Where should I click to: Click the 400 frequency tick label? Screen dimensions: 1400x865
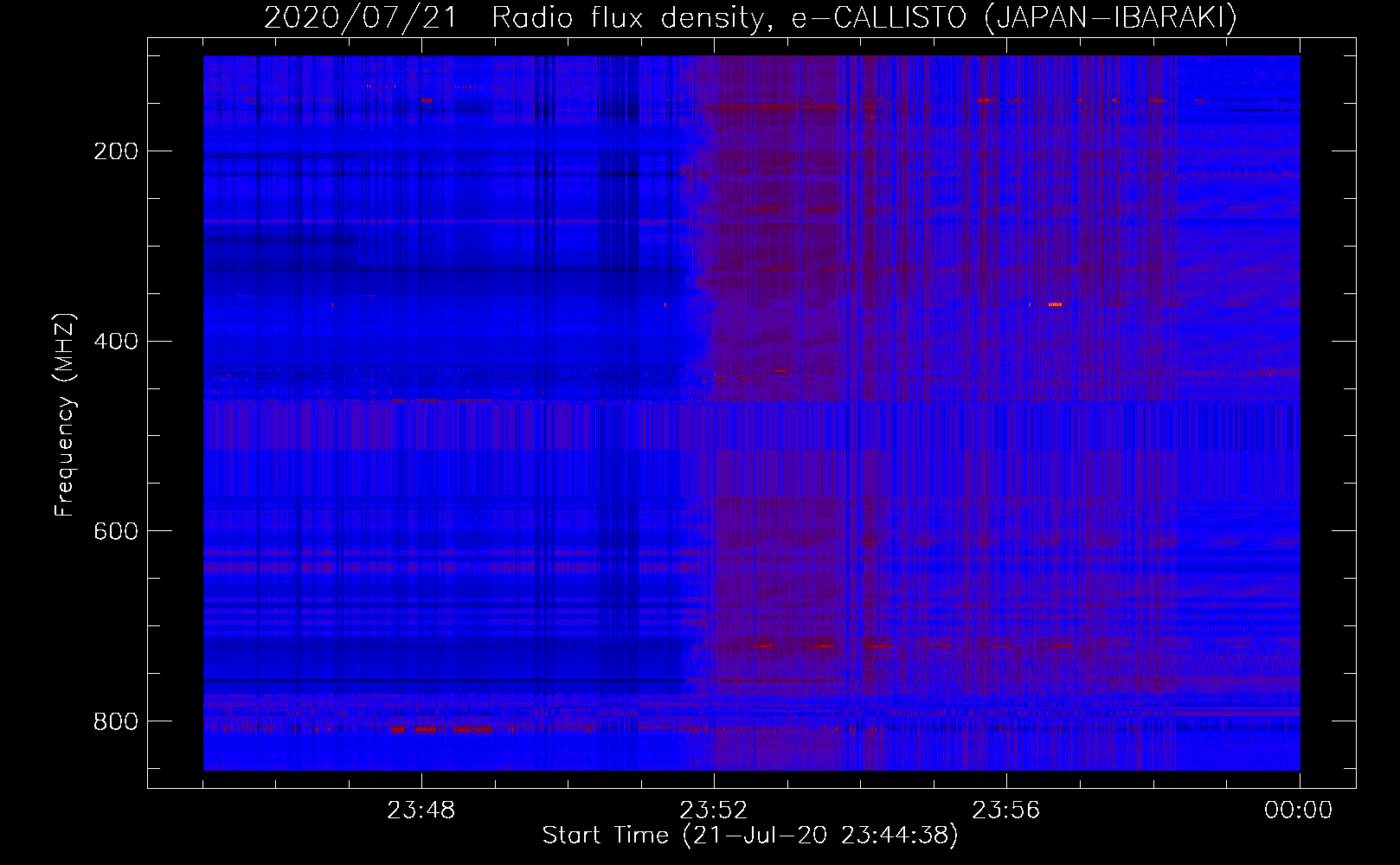tap(115, 342)
